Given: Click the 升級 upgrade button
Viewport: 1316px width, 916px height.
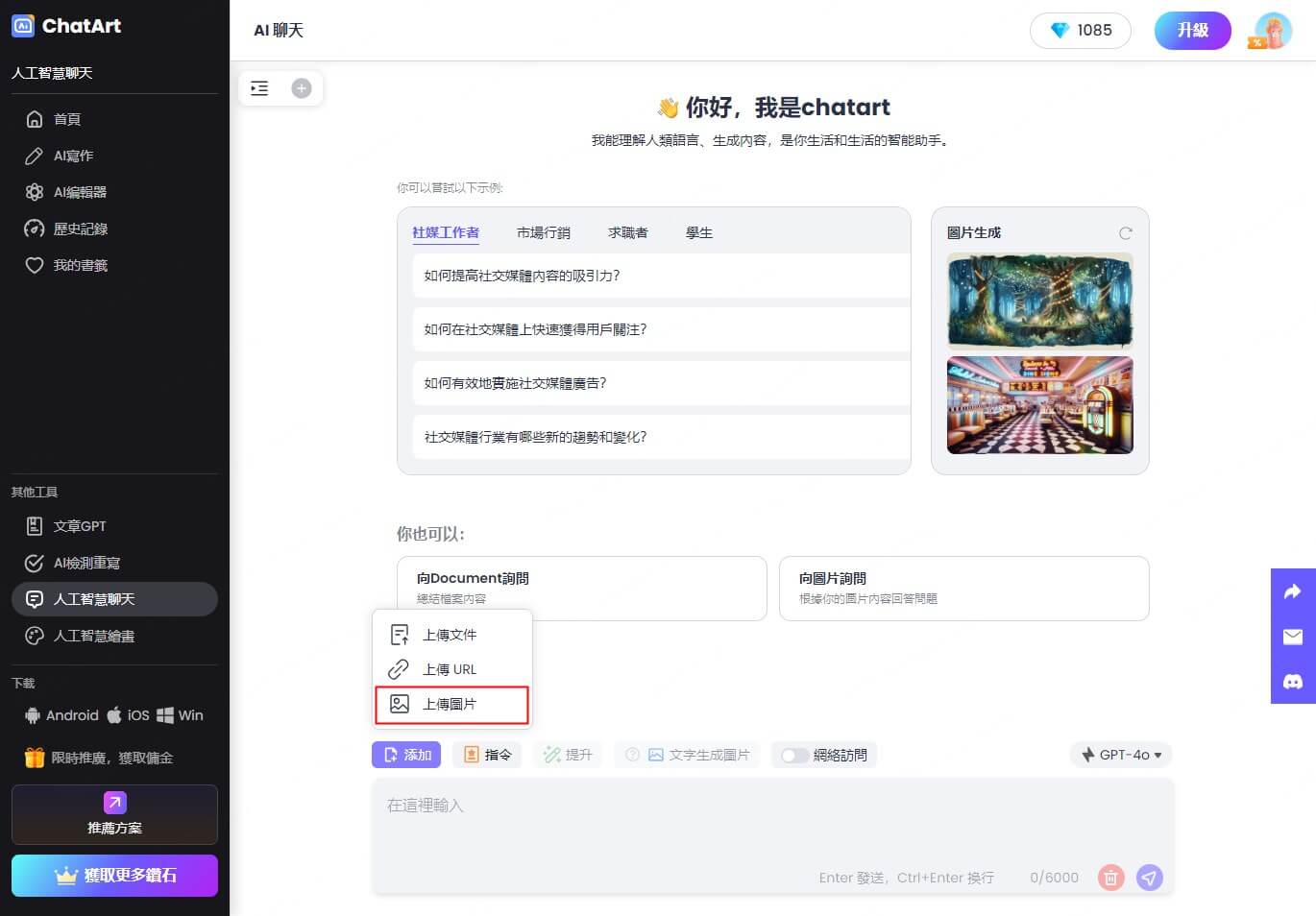Looking at the screenshot, I should point(1193,31).
